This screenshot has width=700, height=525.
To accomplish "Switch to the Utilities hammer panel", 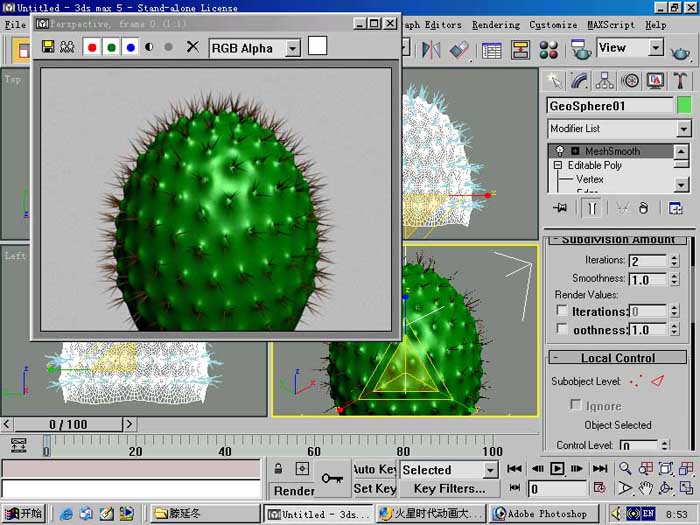I will point(680,81).
